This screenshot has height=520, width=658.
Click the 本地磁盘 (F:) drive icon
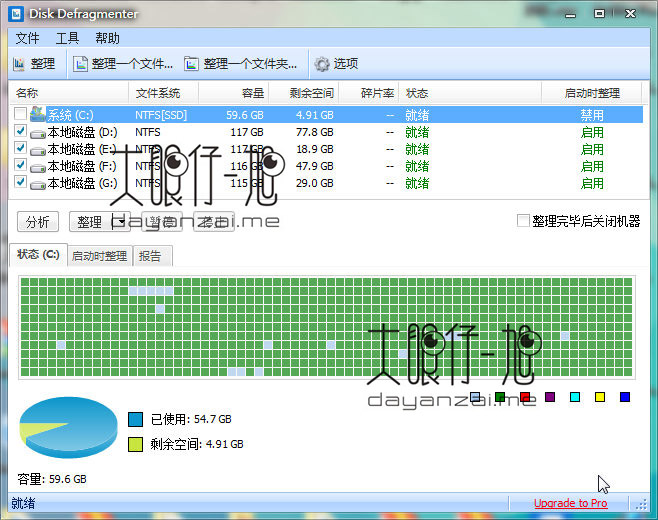pos(38,167)
